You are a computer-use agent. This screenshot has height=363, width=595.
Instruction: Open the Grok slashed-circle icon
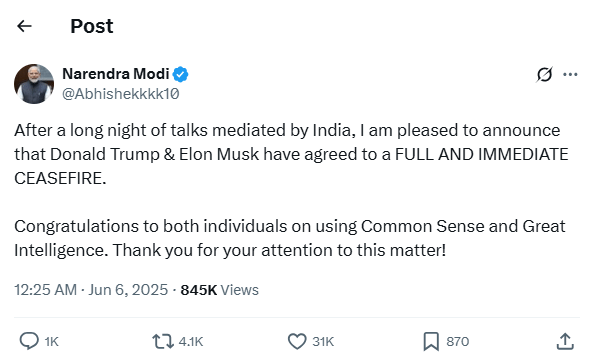click(x=544, y=74)
